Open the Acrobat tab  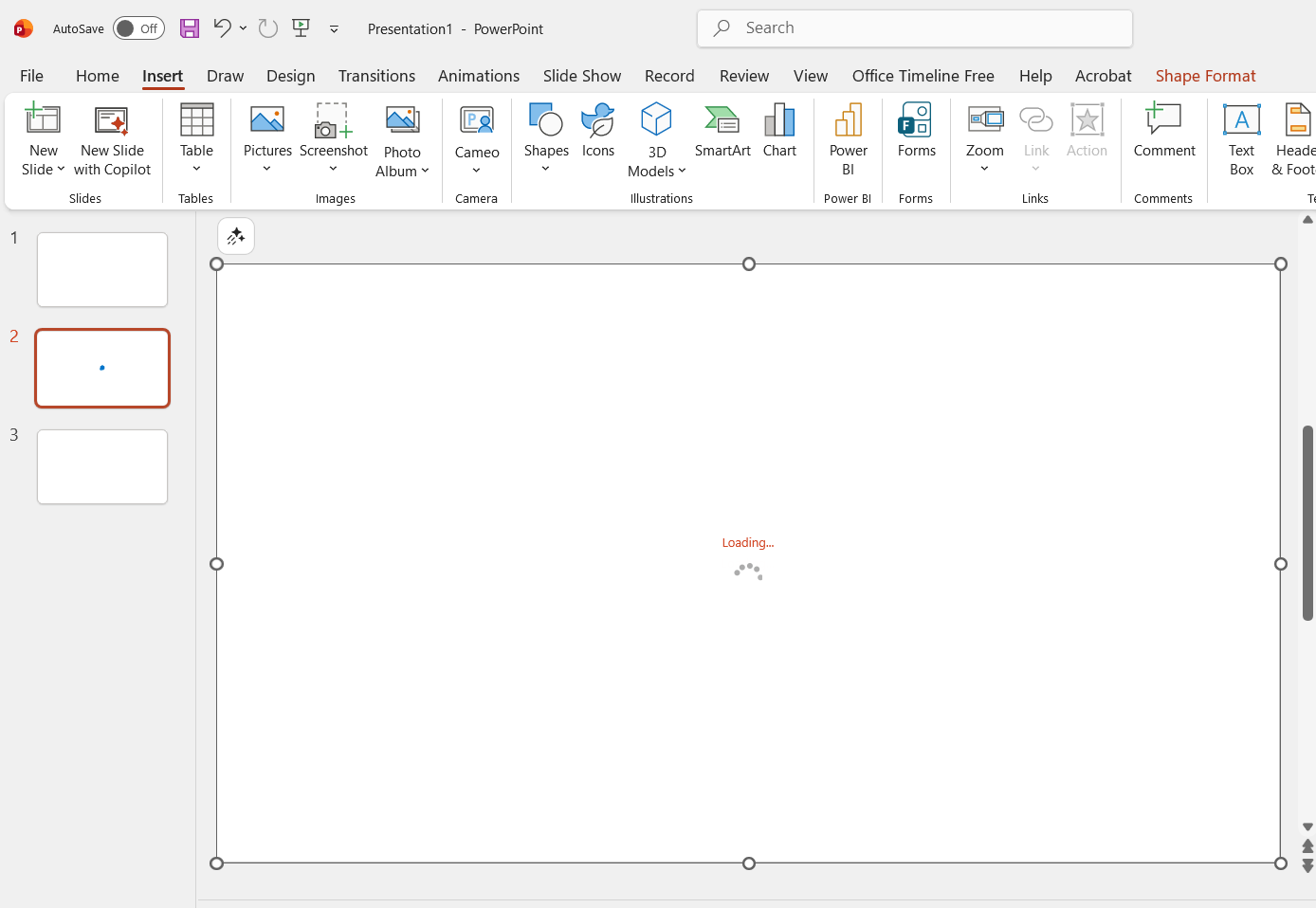(x=1103, y=76)
